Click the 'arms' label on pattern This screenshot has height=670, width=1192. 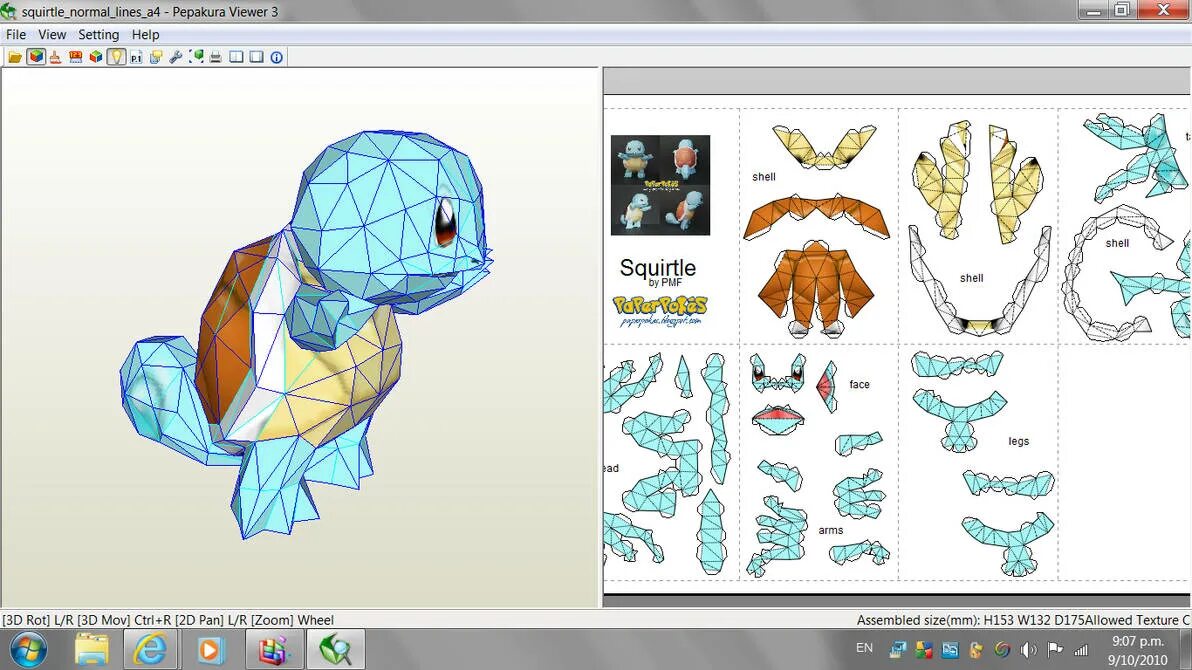pyautogui.click(x=830, y=530)
